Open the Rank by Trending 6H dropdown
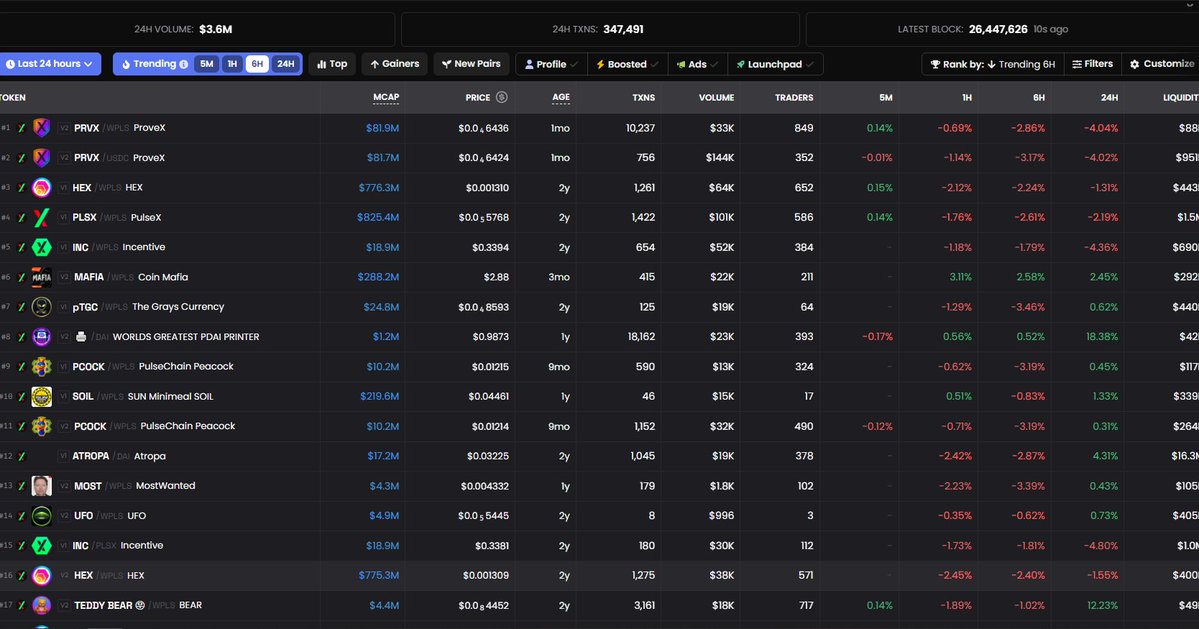1199x629 pixels. [x=992, y=64]
